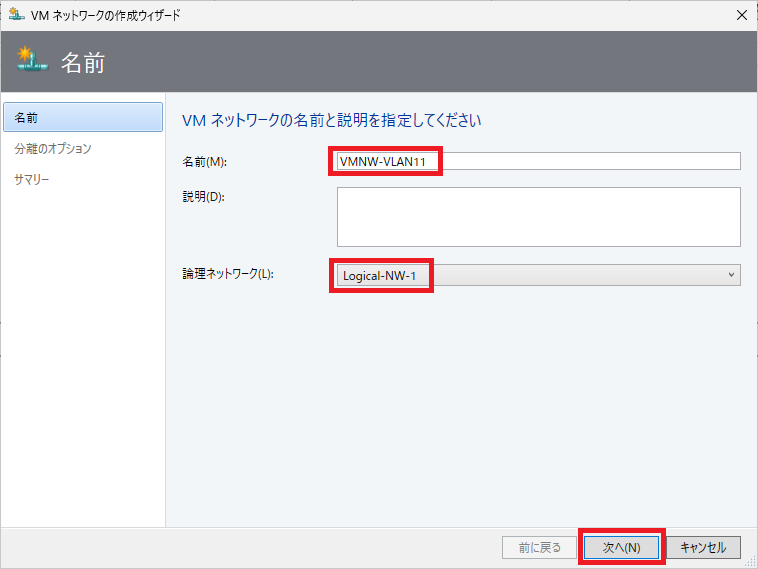This screenshot has height=569, width=758.
Task: Focus the 名前(M) field containing VMNW-VLAN11
Action: 539,161
